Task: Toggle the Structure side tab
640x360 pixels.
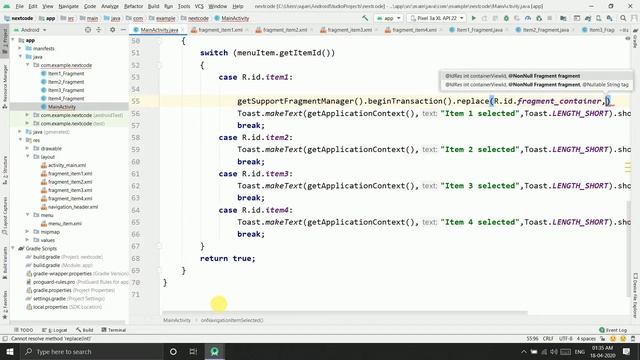Action: click(x=4, y=169)
